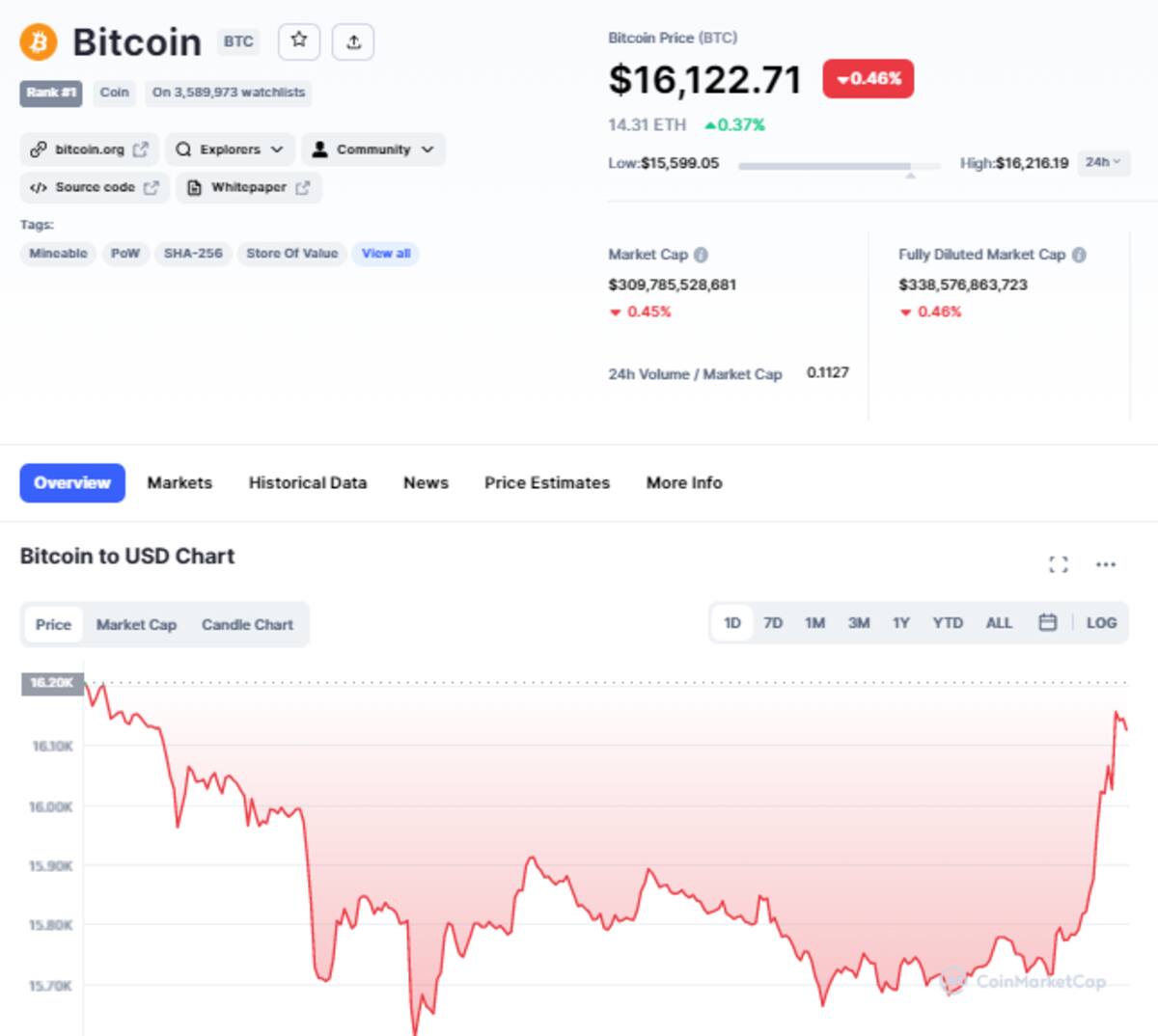Image resolution: width=1158 pixels, height=1036 pixels.
Task: Go to the Historical Data tab
Action: (308, 482)
